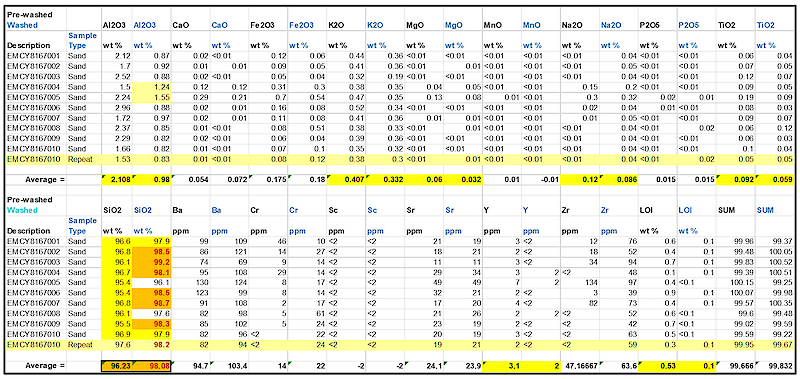This screenshot has width=800, height=379.
Task: Select the K2O average cell 0.407
Action: pyautogui.click(x=345, y=179)
